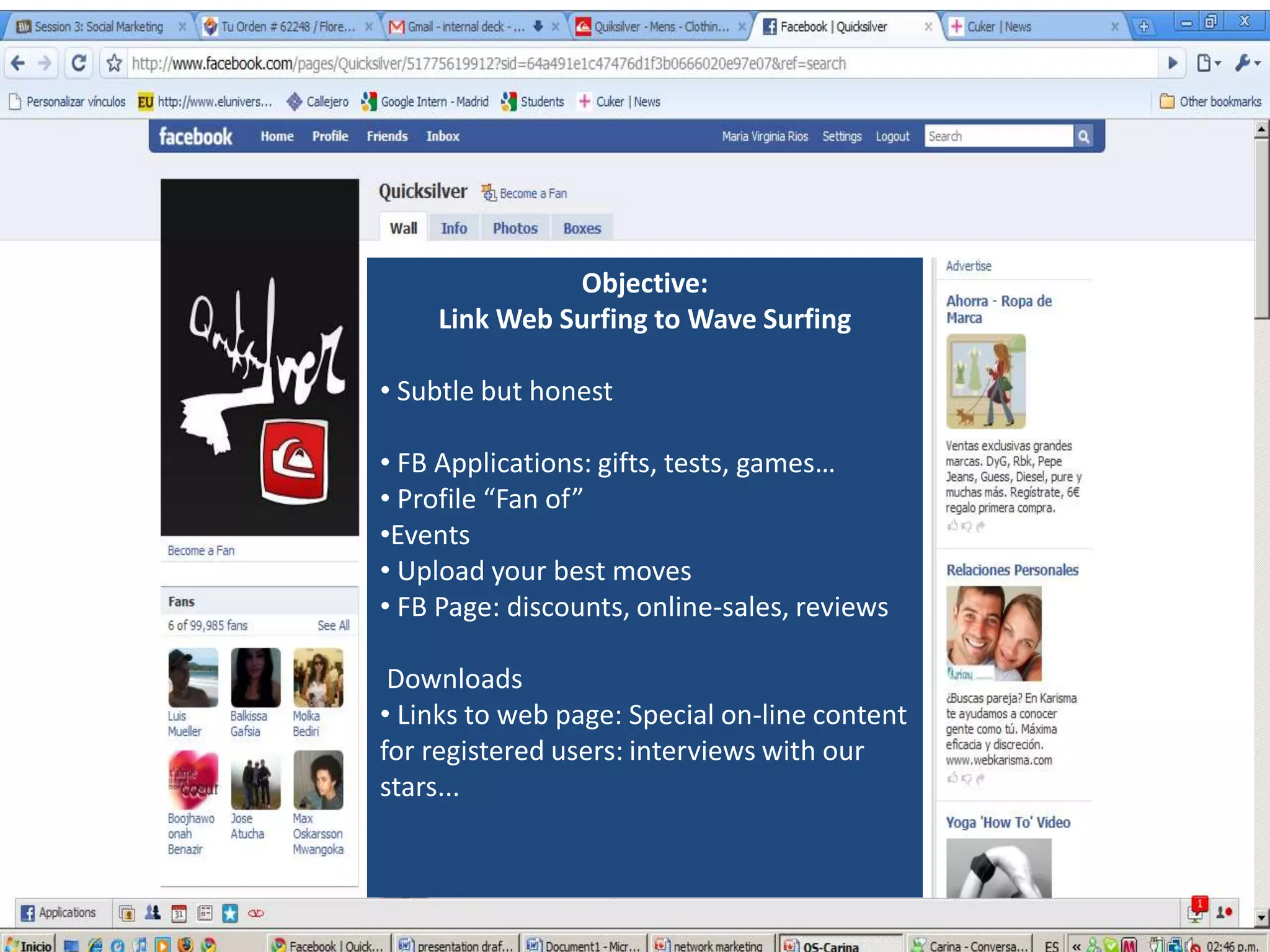Open the wrench tools menu

point(1248,63)
